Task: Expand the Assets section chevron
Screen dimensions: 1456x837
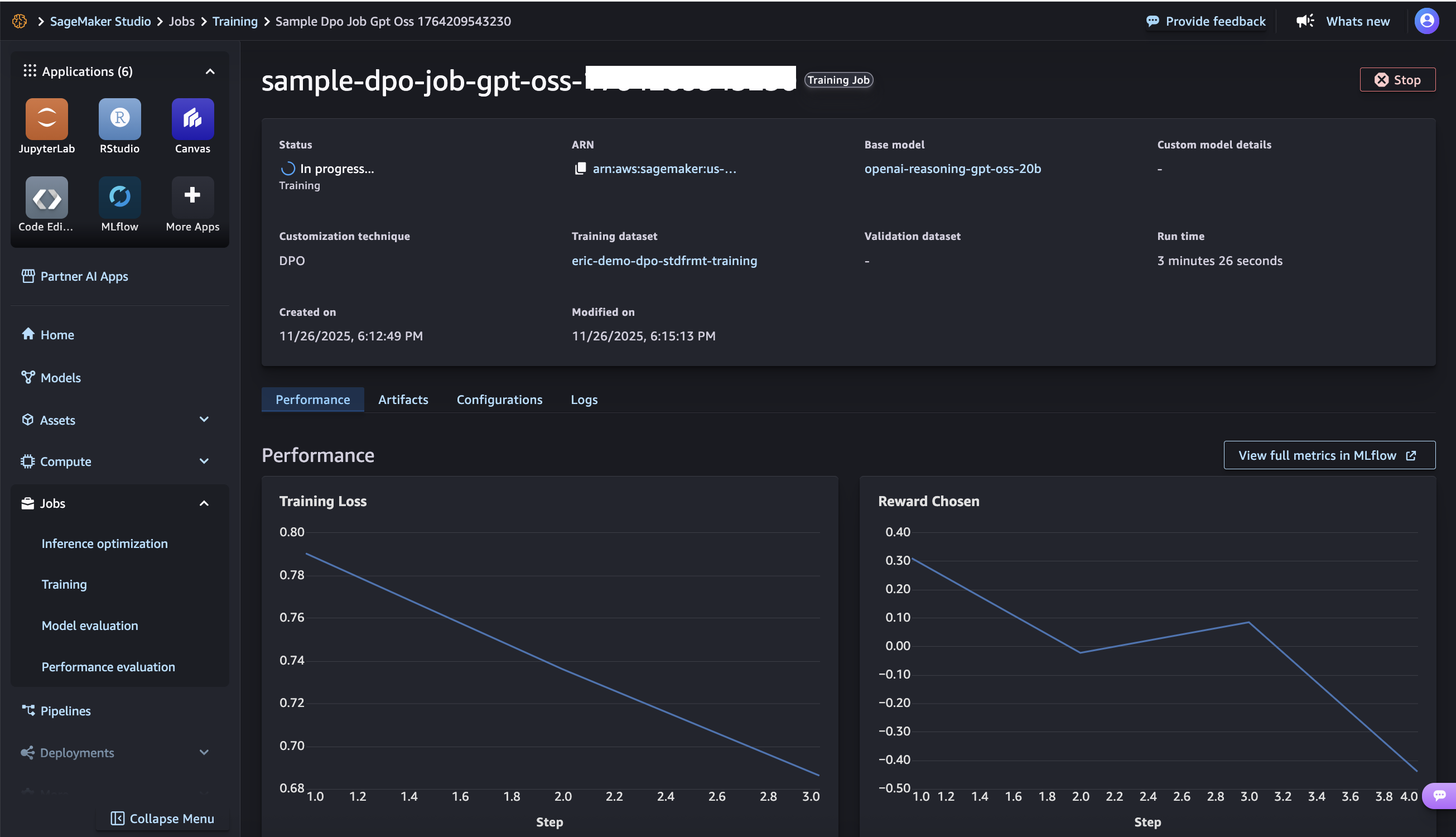Action: point(204,420)
